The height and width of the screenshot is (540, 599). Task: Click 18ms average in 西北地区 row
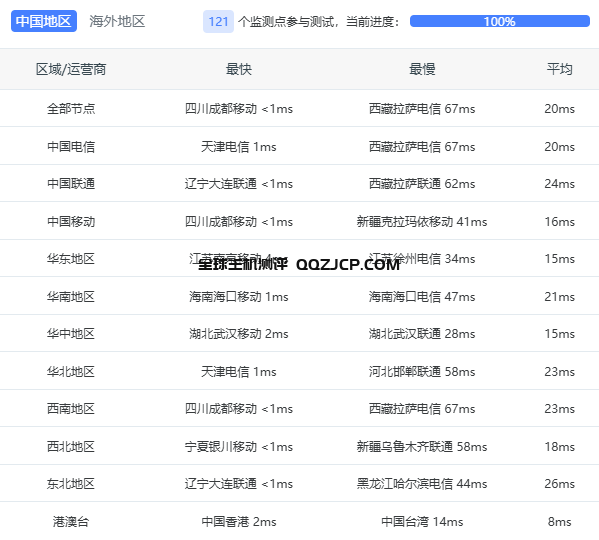[559, 446]
